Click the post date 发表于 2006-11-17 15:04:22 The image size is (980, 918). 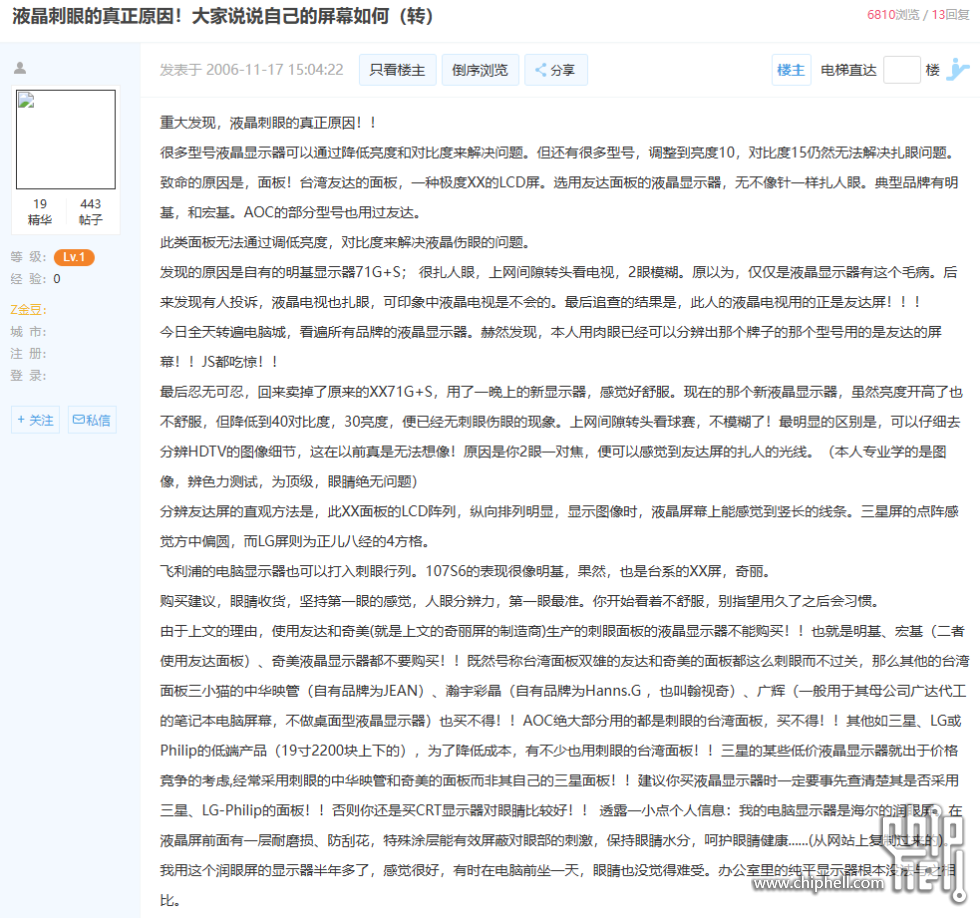point(252,70)
